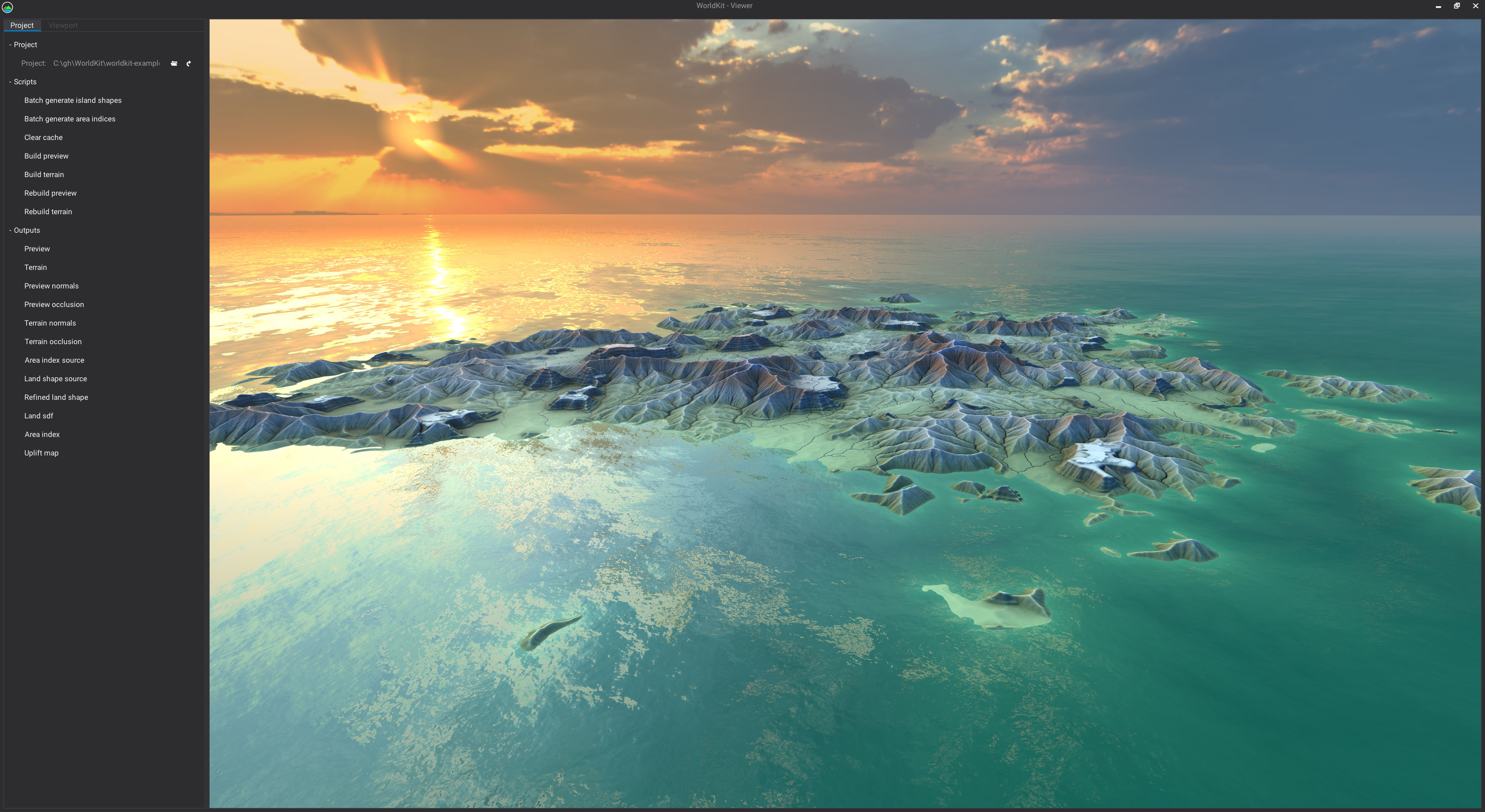Run the Rebuild preview script
Image resolution: width=1485 pixels, height=812 pixels.
pyautogui.click(x=50, y=193)
